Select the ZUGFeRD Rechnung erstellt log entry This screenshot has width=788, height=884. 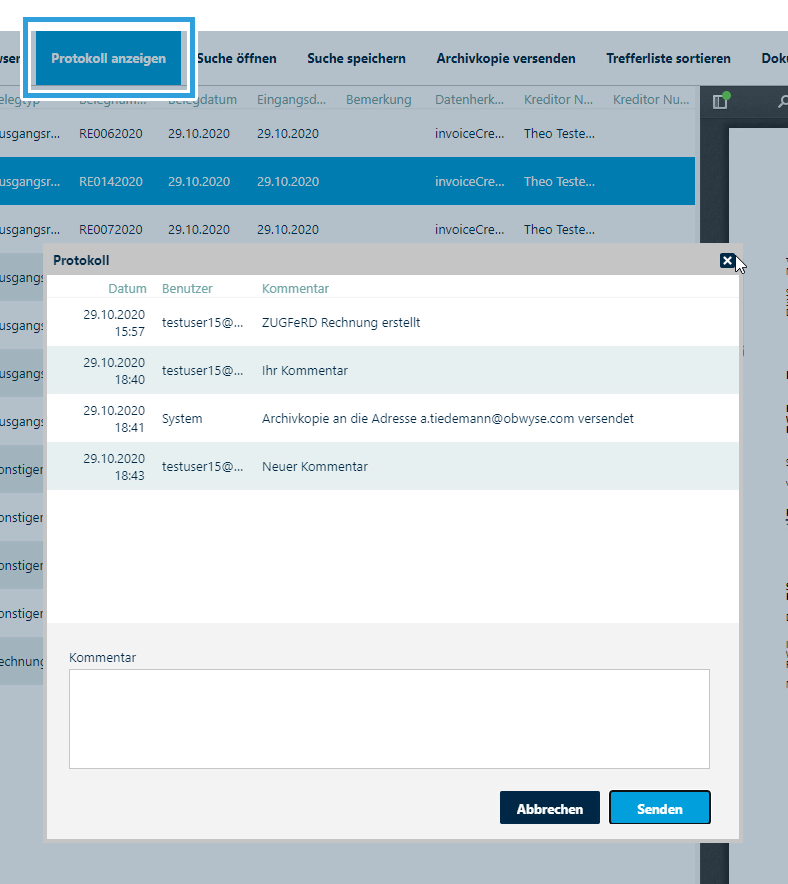[340, 323]
